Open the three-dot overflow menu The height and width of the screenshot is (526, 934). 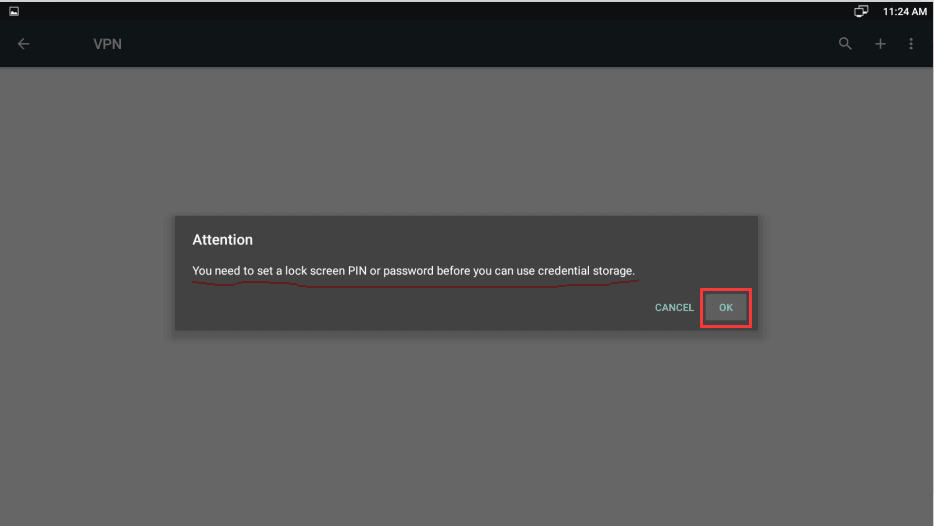click(911, 43)
